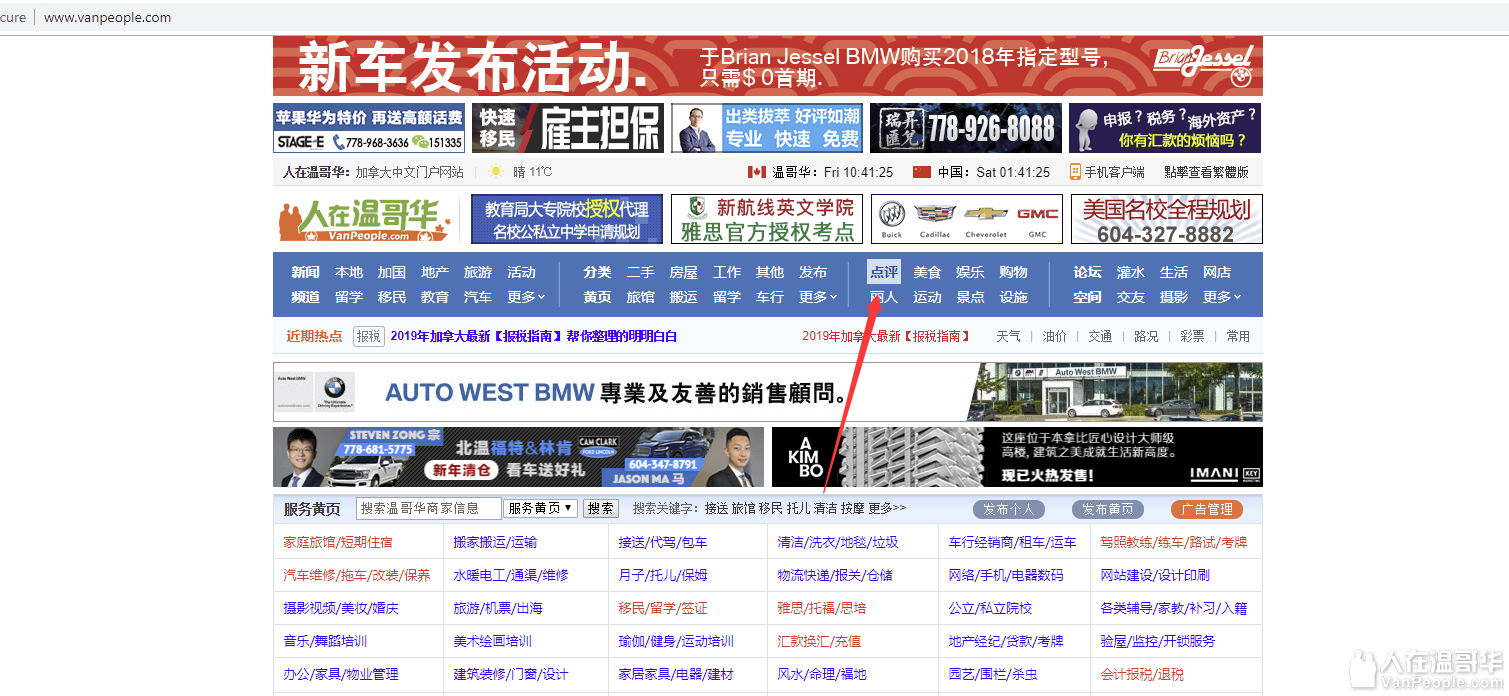The width and height of the screenshot is (1509, 696).
Task: Open 点评 in the navigation bar
Action: coord(884,272)
